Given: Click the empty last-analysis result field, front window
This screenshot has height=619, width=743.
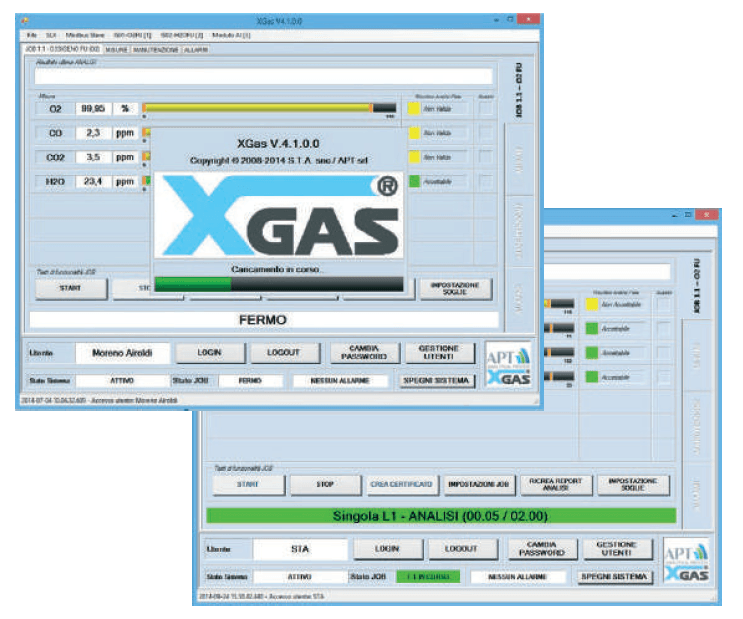Looking at the screenshot, I should [x=263, y=76].
